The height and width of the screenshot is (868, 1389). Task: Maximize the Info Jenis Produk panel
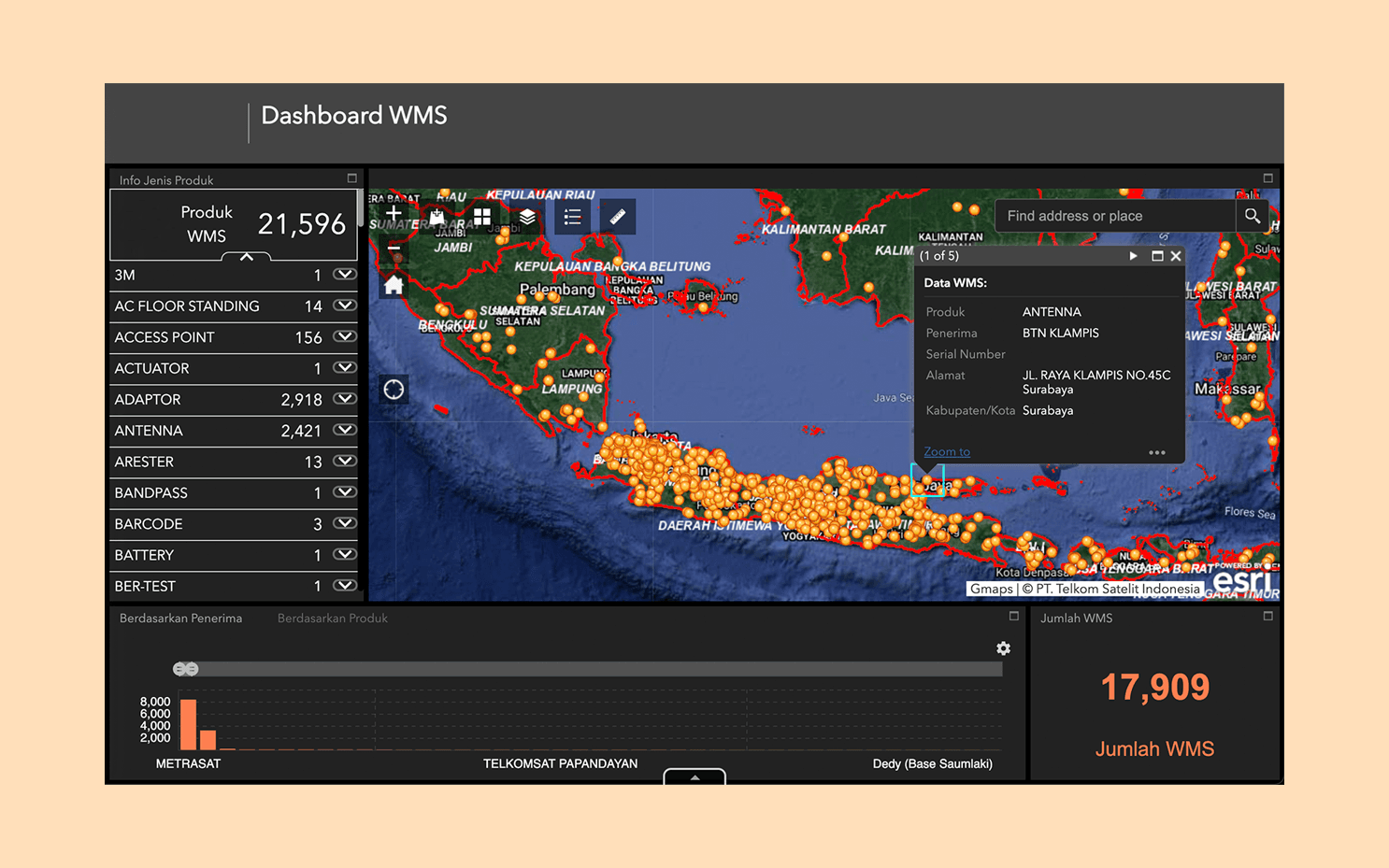pyautogui.click(x=352, y=178)
